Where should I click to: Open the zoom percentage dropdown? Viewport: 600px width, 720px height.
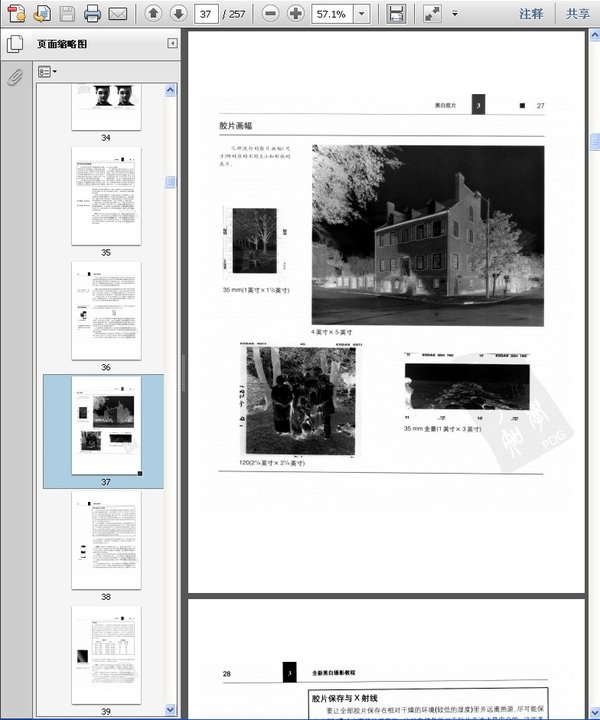361,14
